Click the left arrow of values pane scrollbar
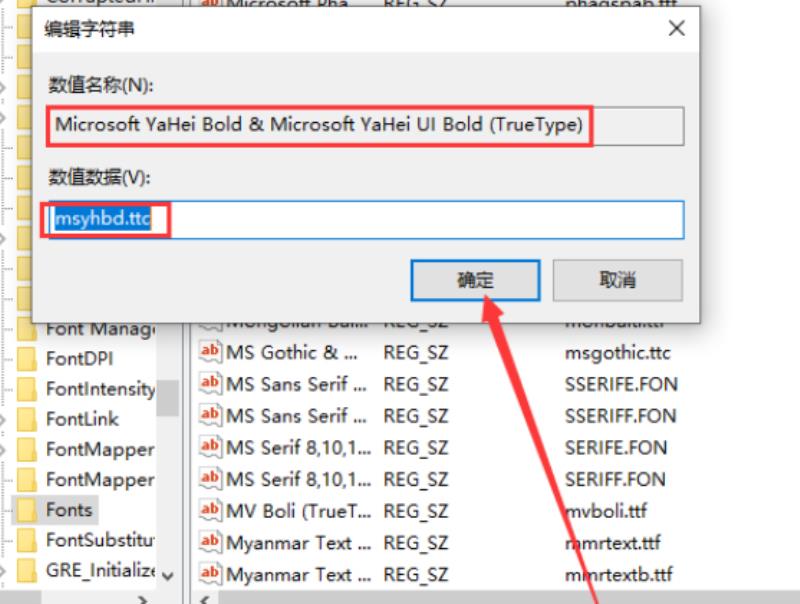800x604 pixels. (205, 599)
